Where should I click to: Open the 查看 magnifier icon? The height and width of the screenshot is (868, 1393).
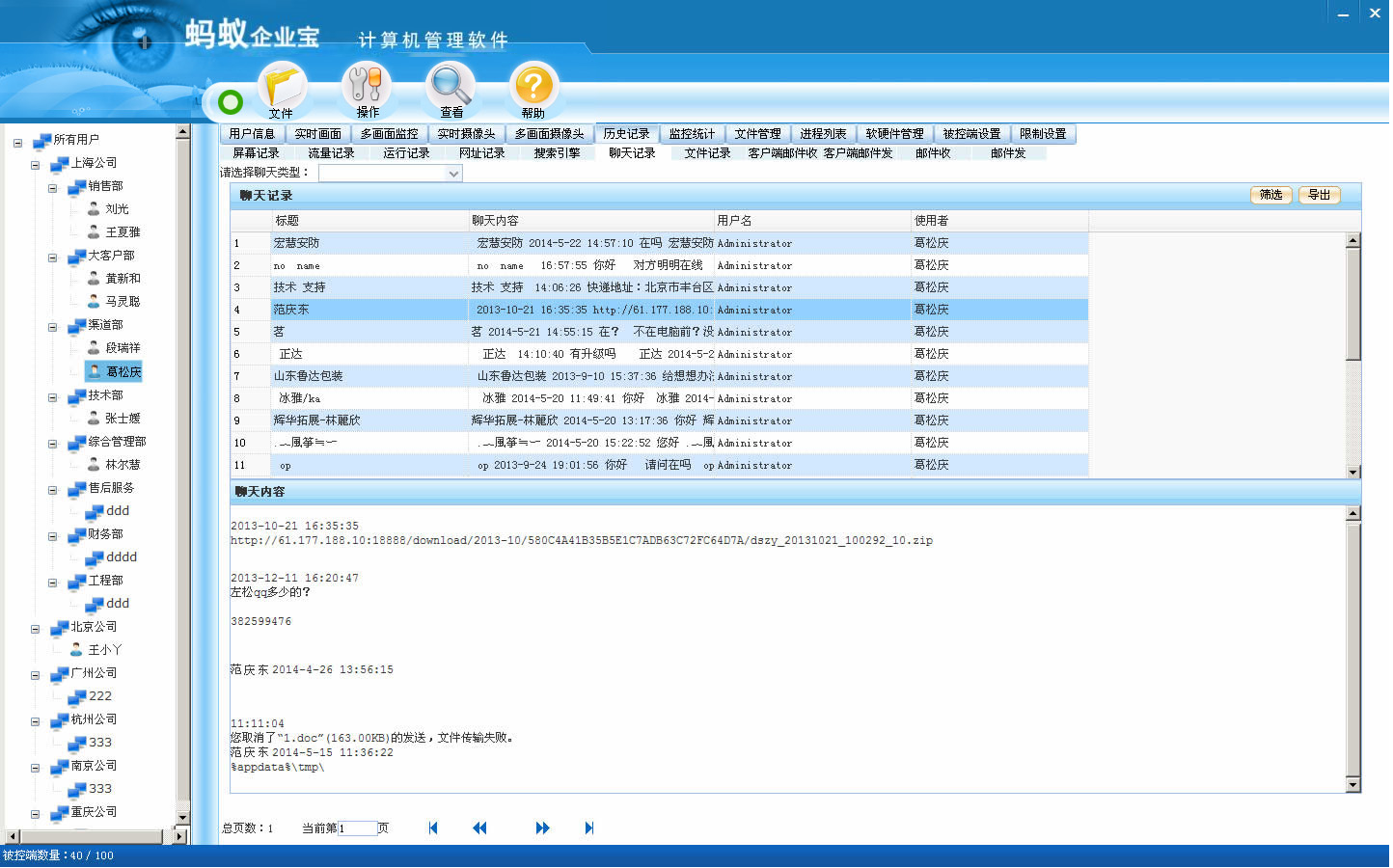[x=451, y=88]
